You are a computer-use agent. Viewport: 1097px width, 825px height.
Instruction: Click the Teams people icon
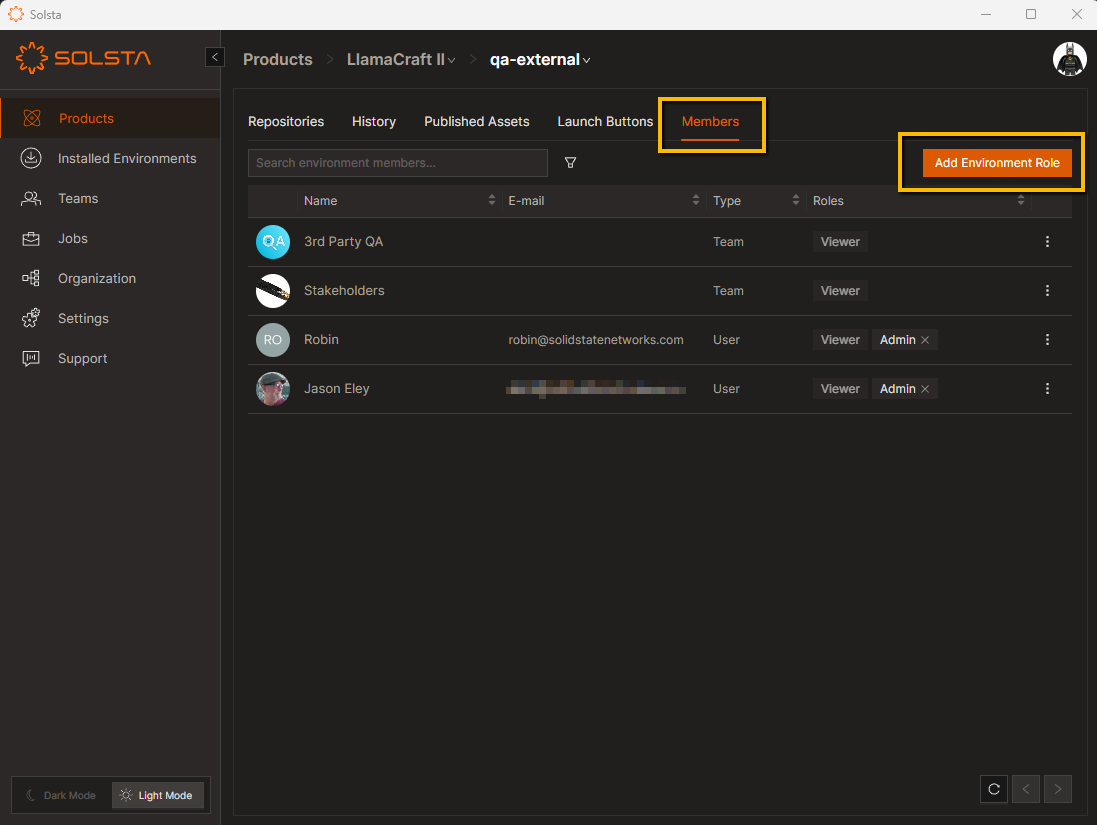31,199
